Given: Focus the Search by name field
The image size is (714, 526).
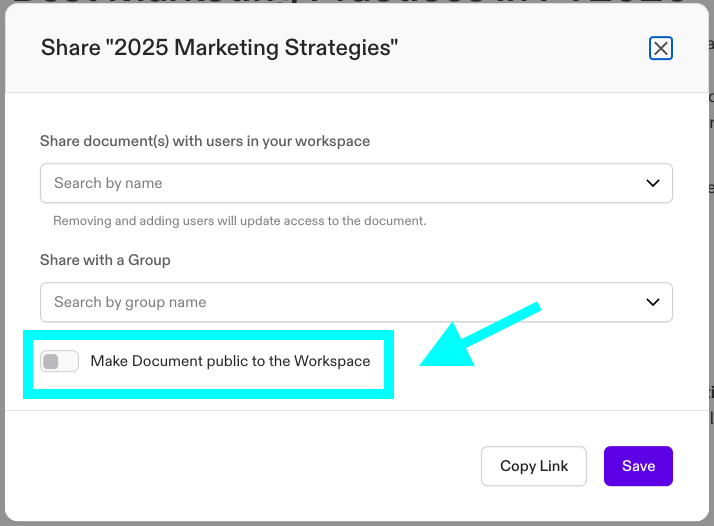Looking at the screenshot, I should (x=356, y=183).
